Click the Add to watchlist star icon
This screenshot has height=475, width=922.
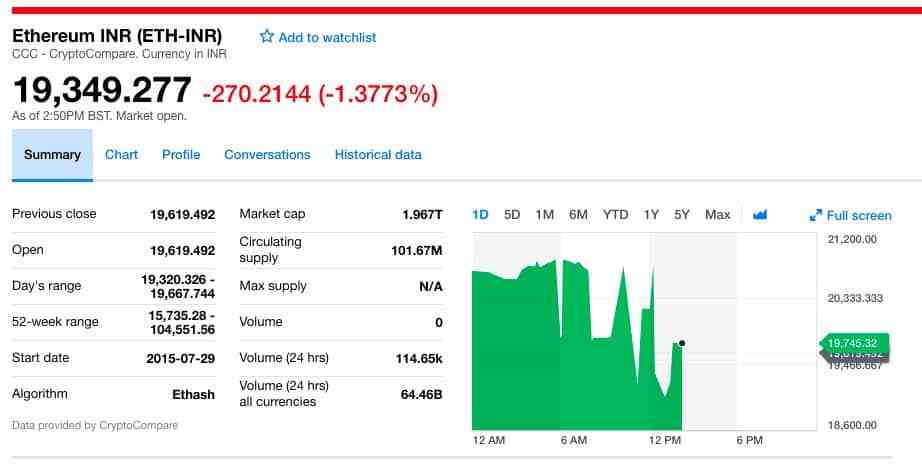pos(267,36)
